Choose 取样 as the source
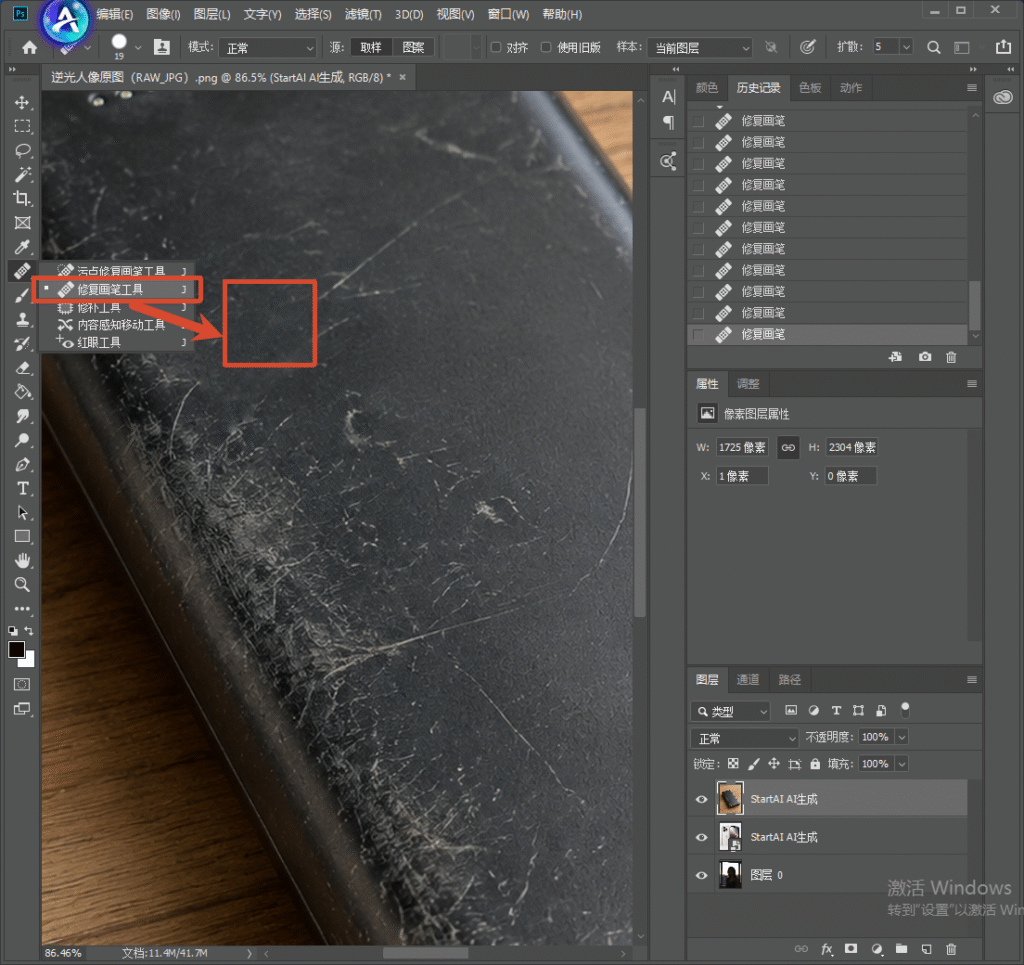The width and height of the screenshot is (1024, 965). click(x=371, y=47)
